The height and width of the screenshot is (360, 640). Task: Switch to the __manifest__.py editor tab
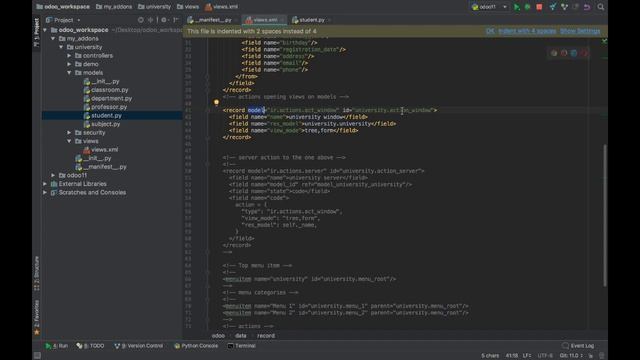[212, 20]
